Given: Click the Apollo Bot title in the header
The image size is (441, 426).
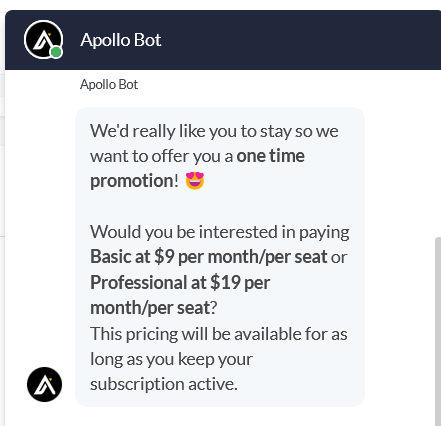Looking at the screenshot, I should pyautogui.click(x=121, y=40).
